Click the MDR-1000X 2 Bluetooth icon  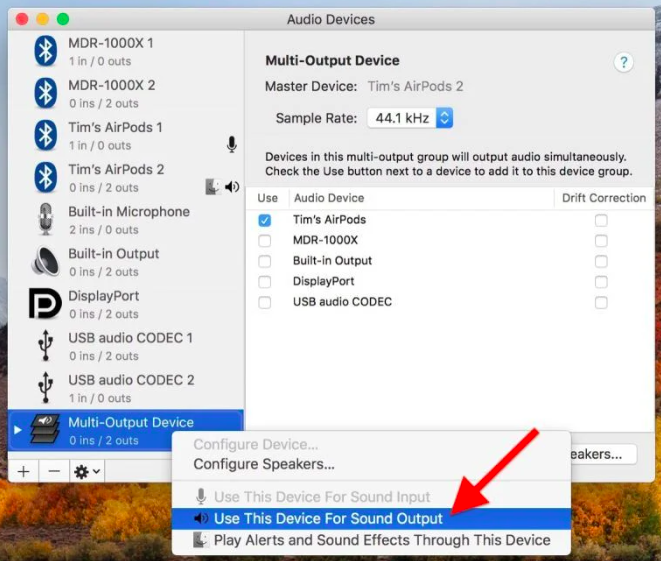46,93
